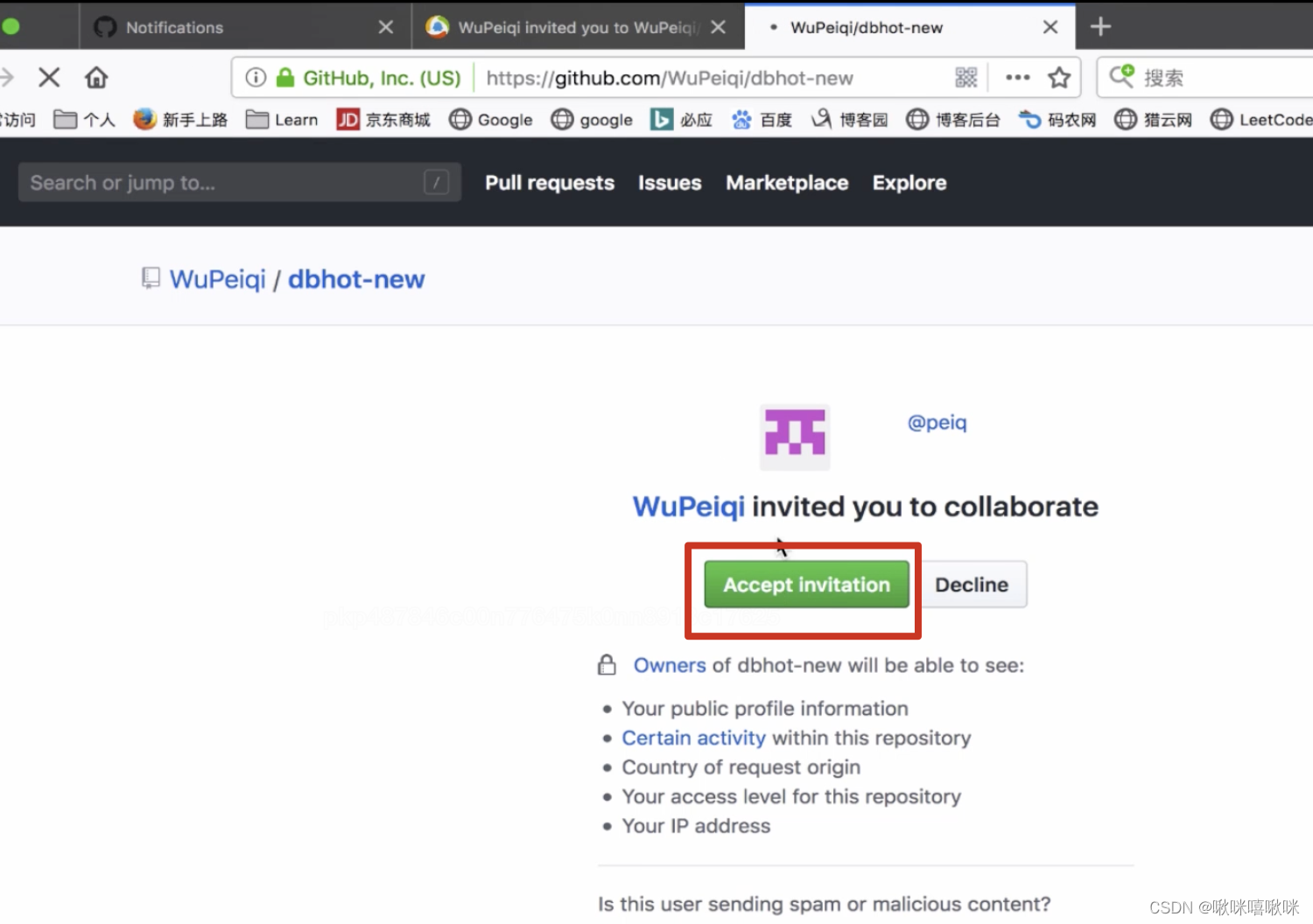The height and width of the screenshot is (924, 1313).
Task: Click 'Your public profile information' text
Action: click(x=765, y=708)
